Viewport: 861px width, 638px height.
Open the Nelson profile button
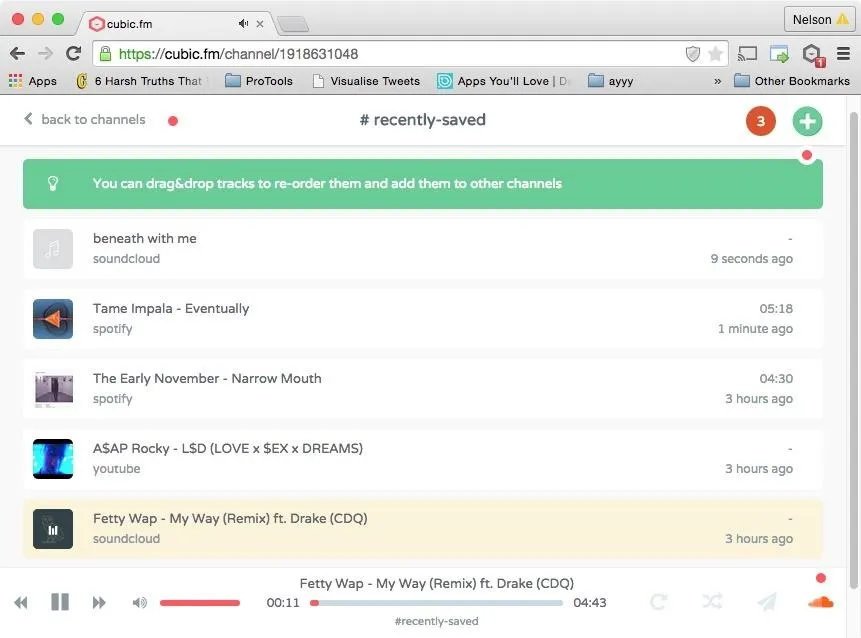(x=819, y=20)
